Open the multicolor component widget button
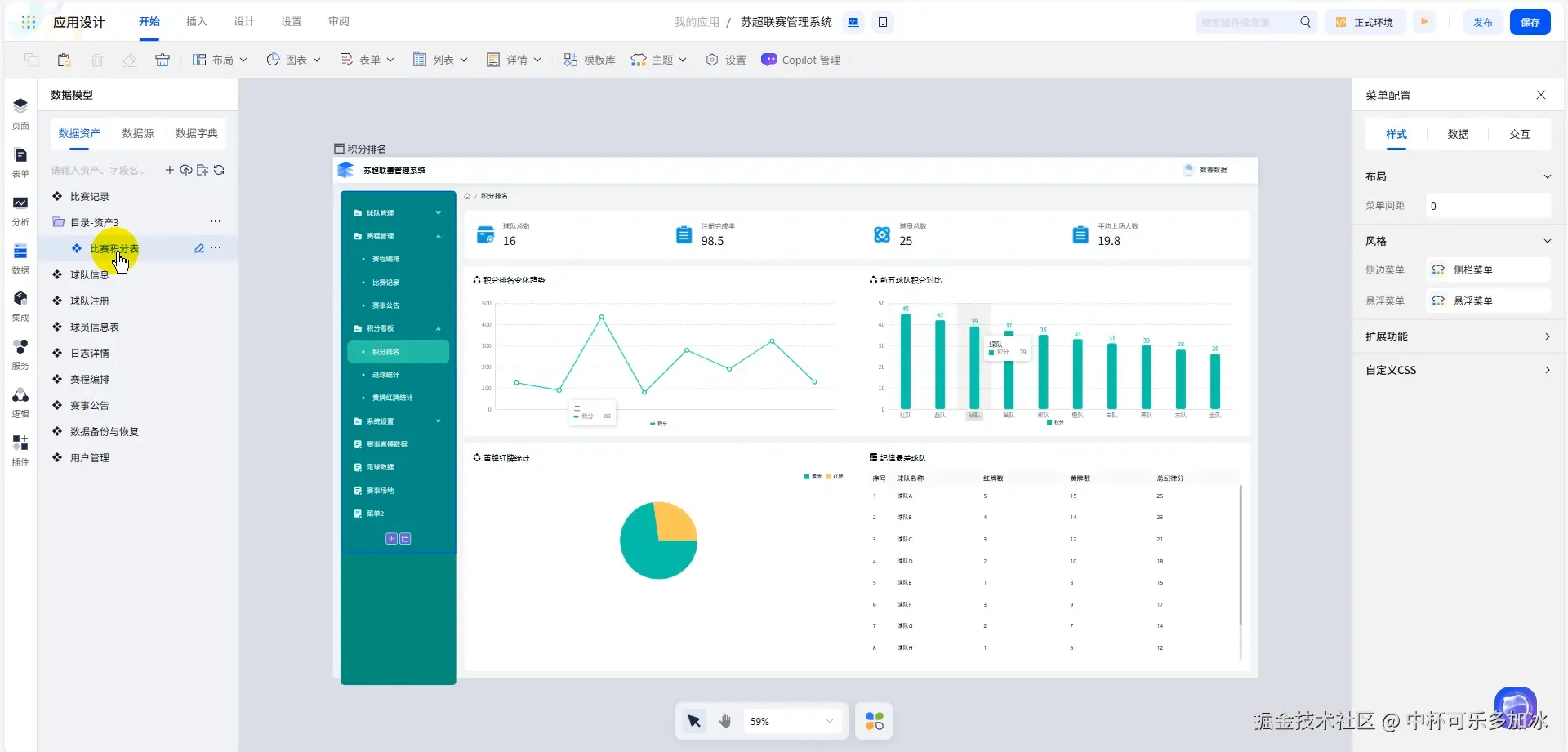The width and height of the screenshot is (1568, 752). click(874, 721)
